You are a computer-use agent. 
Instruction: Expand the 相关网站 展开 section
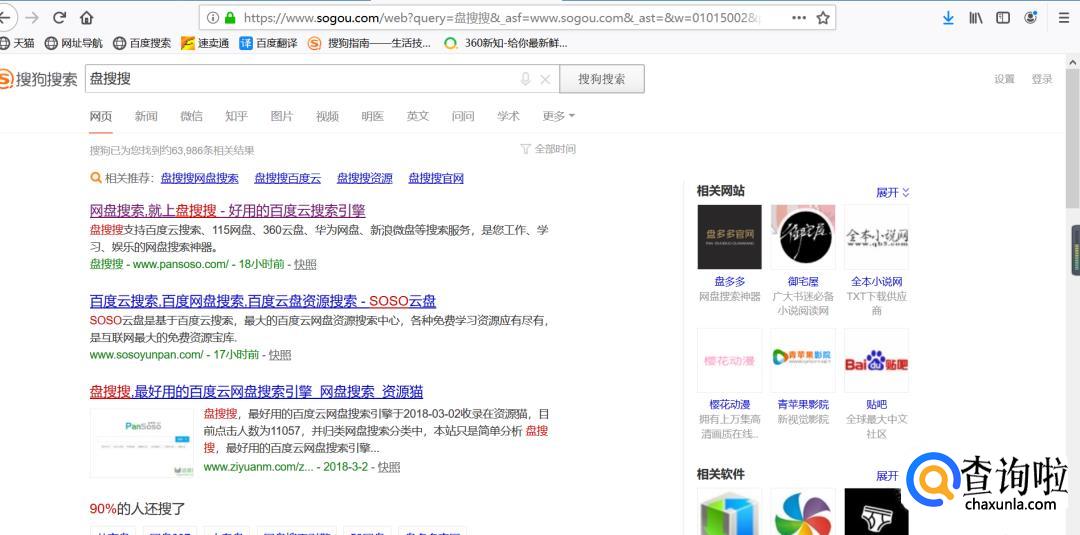(x=892, y=192)
